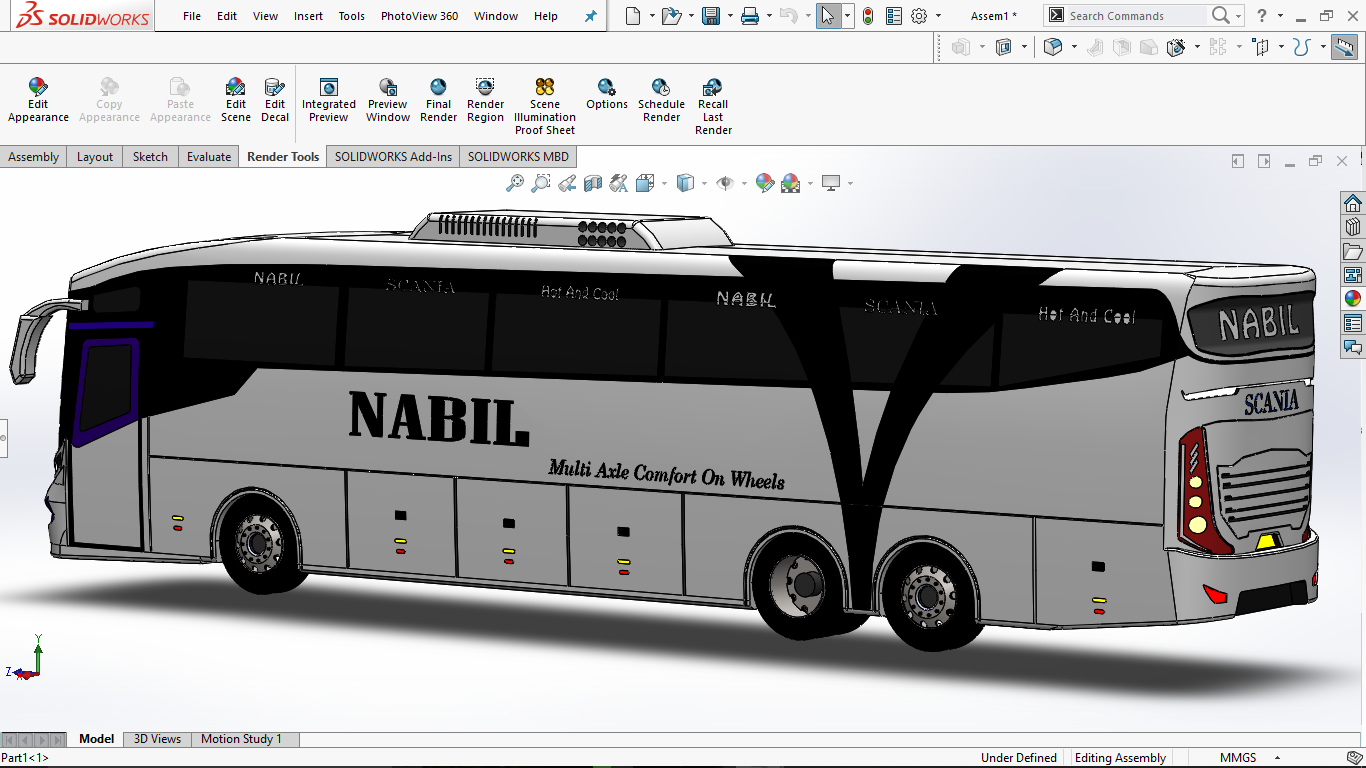1366x768 pixels.
Task: Click the Under Defined status text
Action: click(x=1019, y=758)
